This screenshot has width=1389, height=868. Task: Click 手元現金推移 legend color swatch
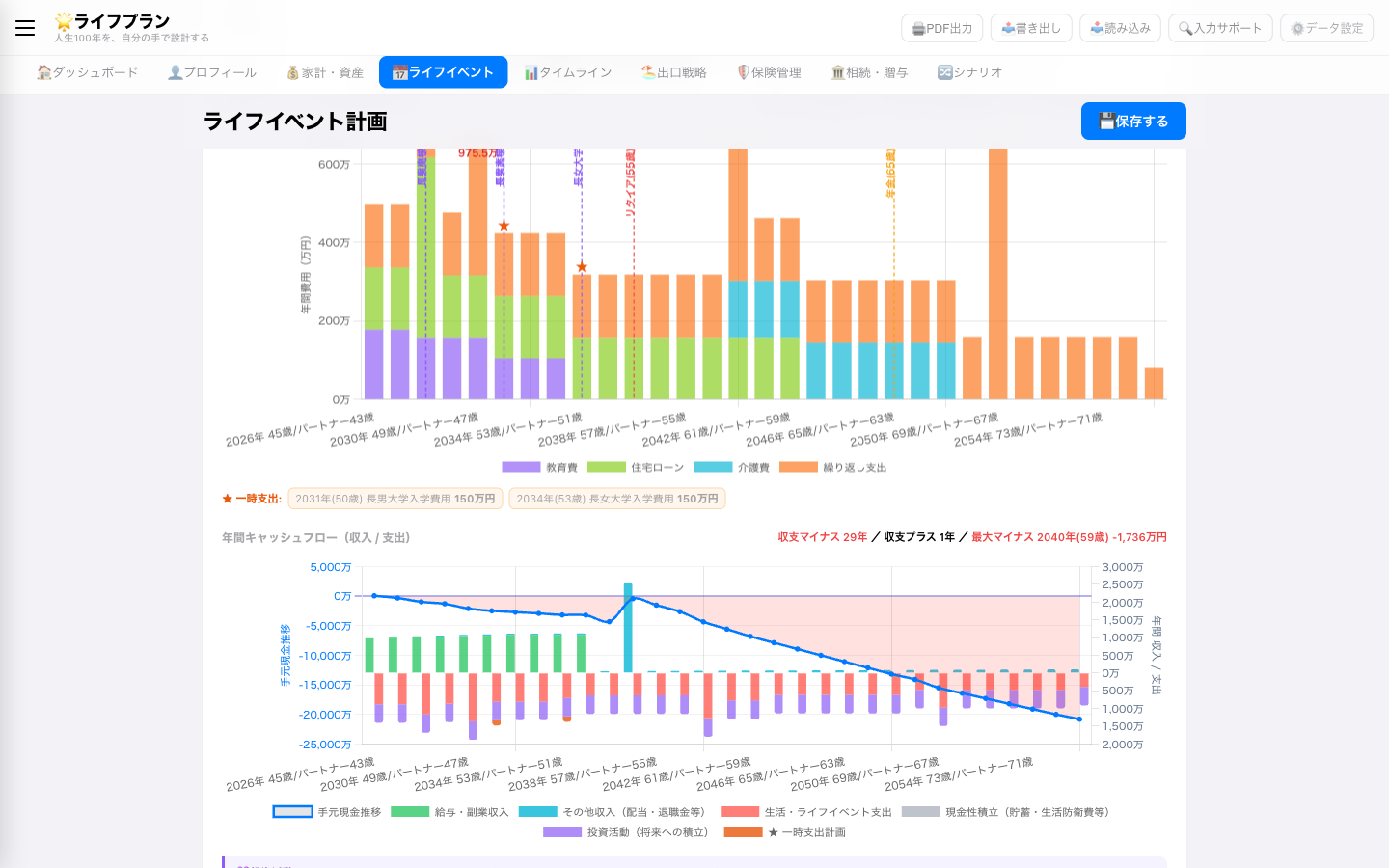(292, 812)
